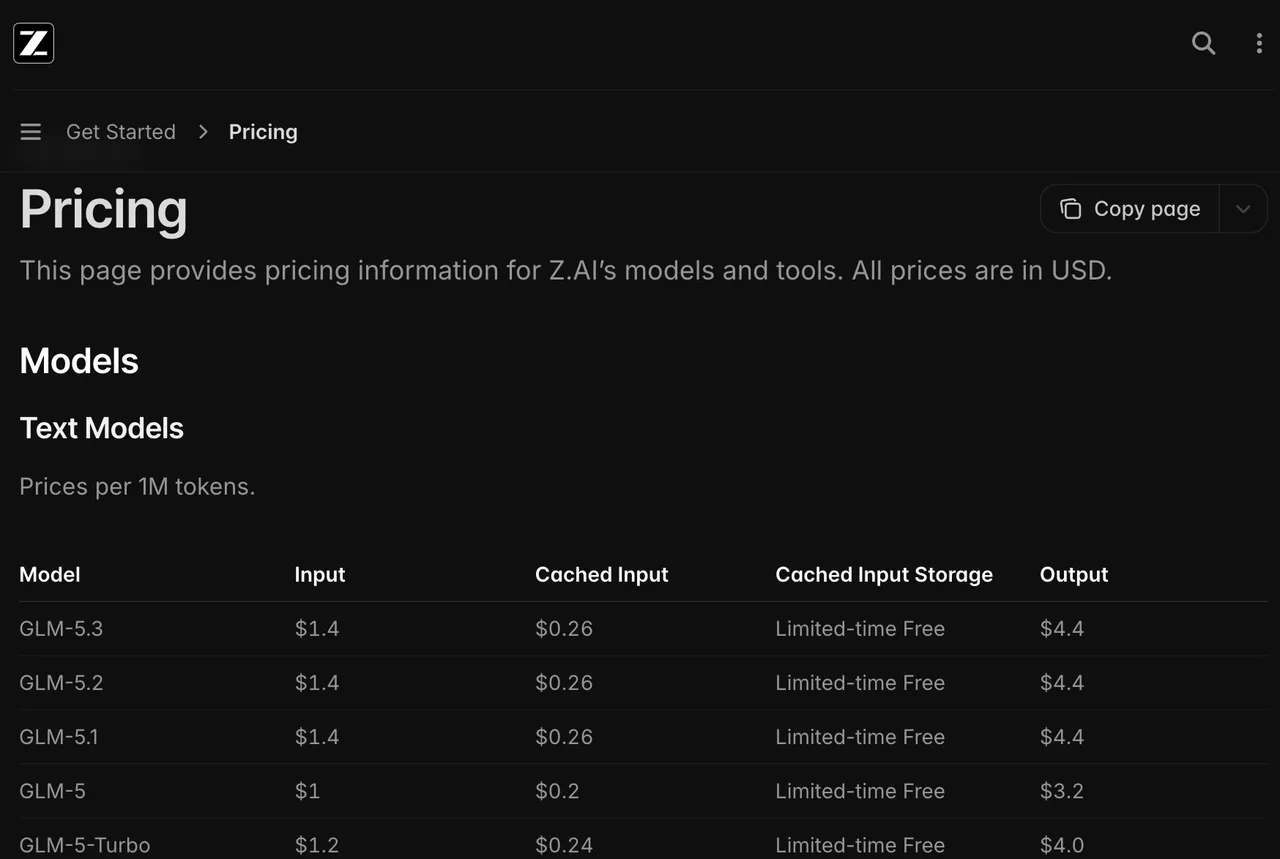Screen dimensions: 1280x859
Task: Click the copy icon in Copy page
Action: (x=1070, y=208)
